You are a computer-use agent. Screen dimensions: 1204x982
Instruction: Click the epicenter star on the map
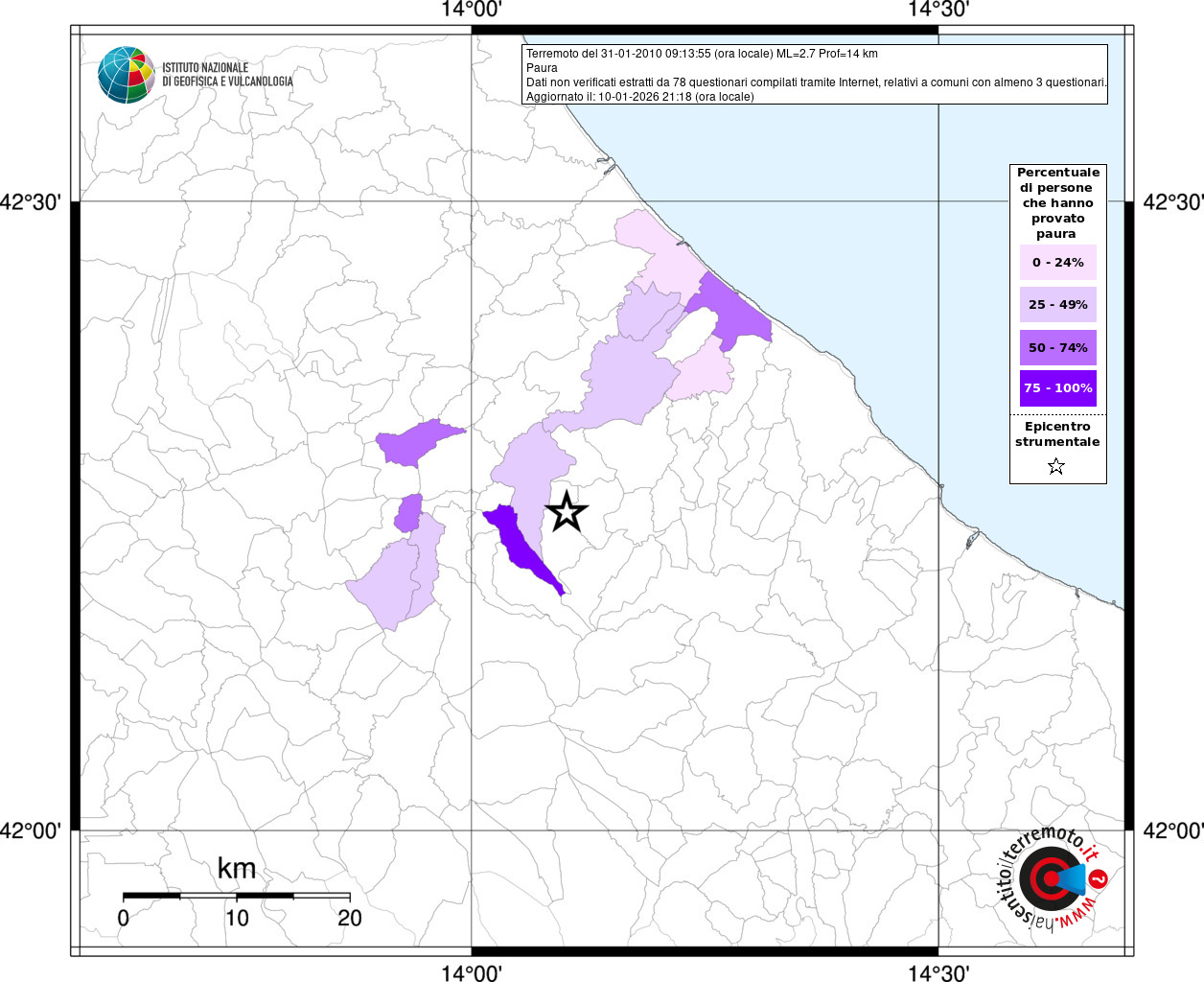click(566, 512)
